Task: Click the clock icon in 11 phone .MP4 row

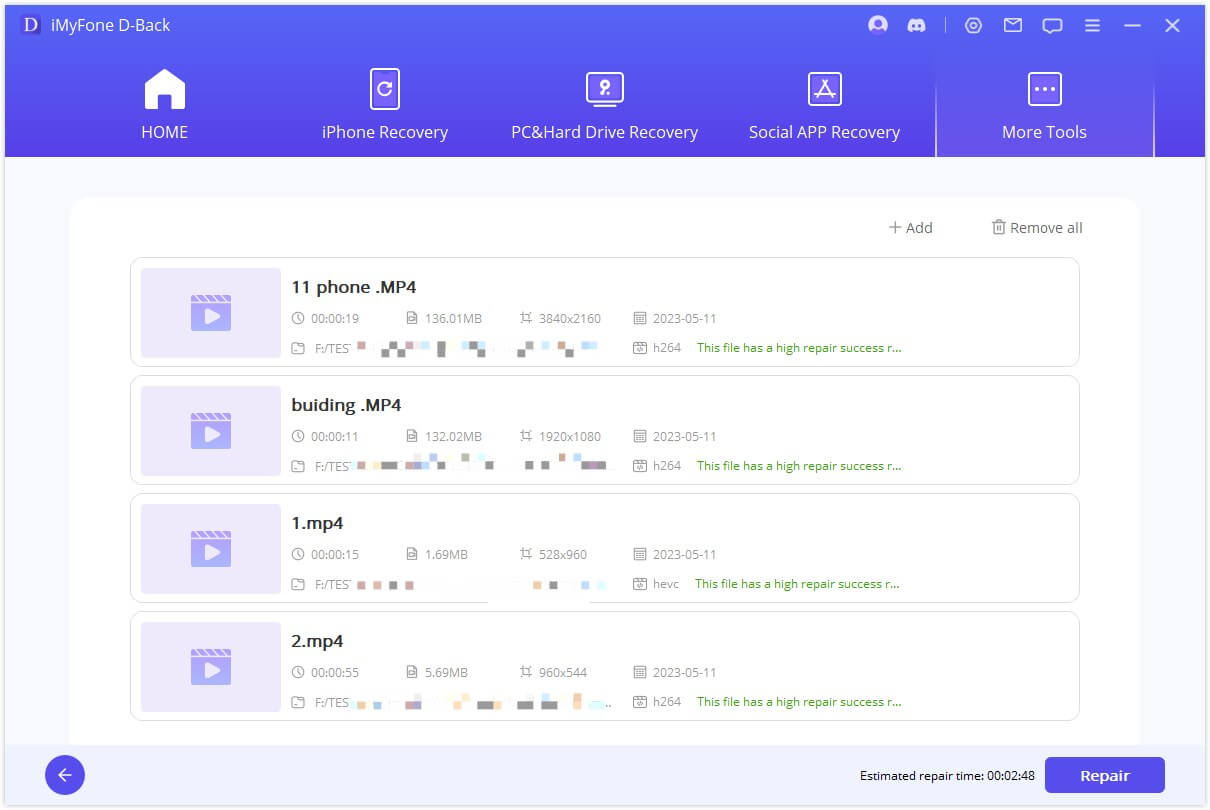Action: pyautogui.click(x=297, y=319)
